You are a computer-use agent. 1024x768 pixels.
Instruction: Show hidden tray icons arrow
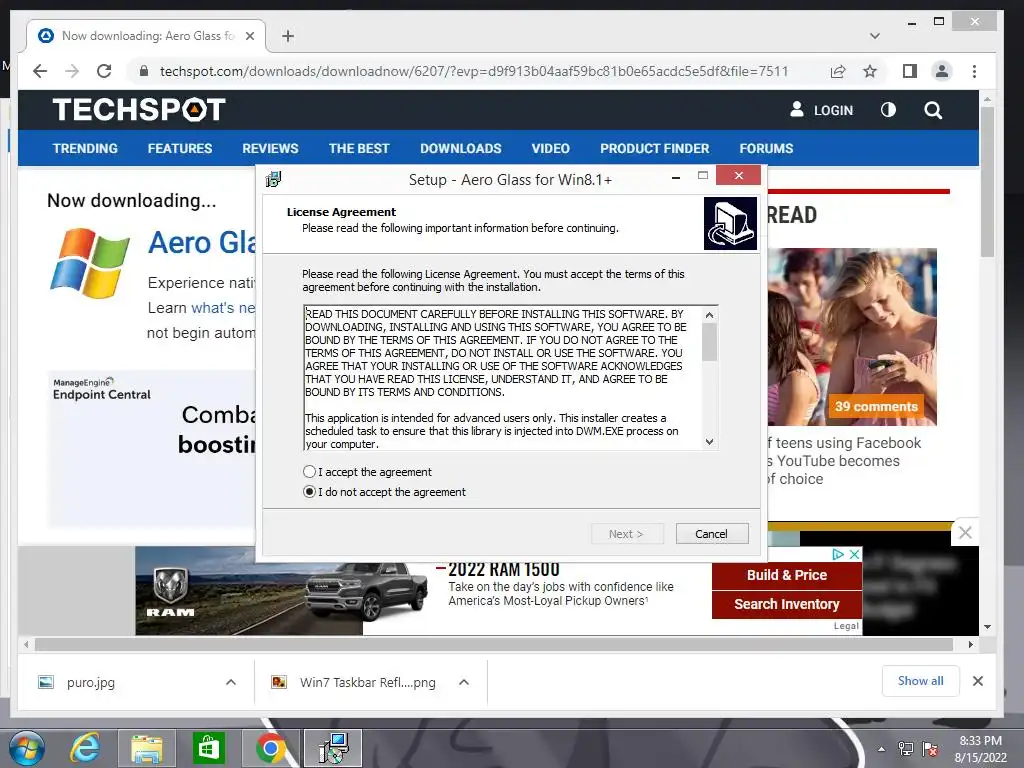pyautogui.click(x=882, y=749)
